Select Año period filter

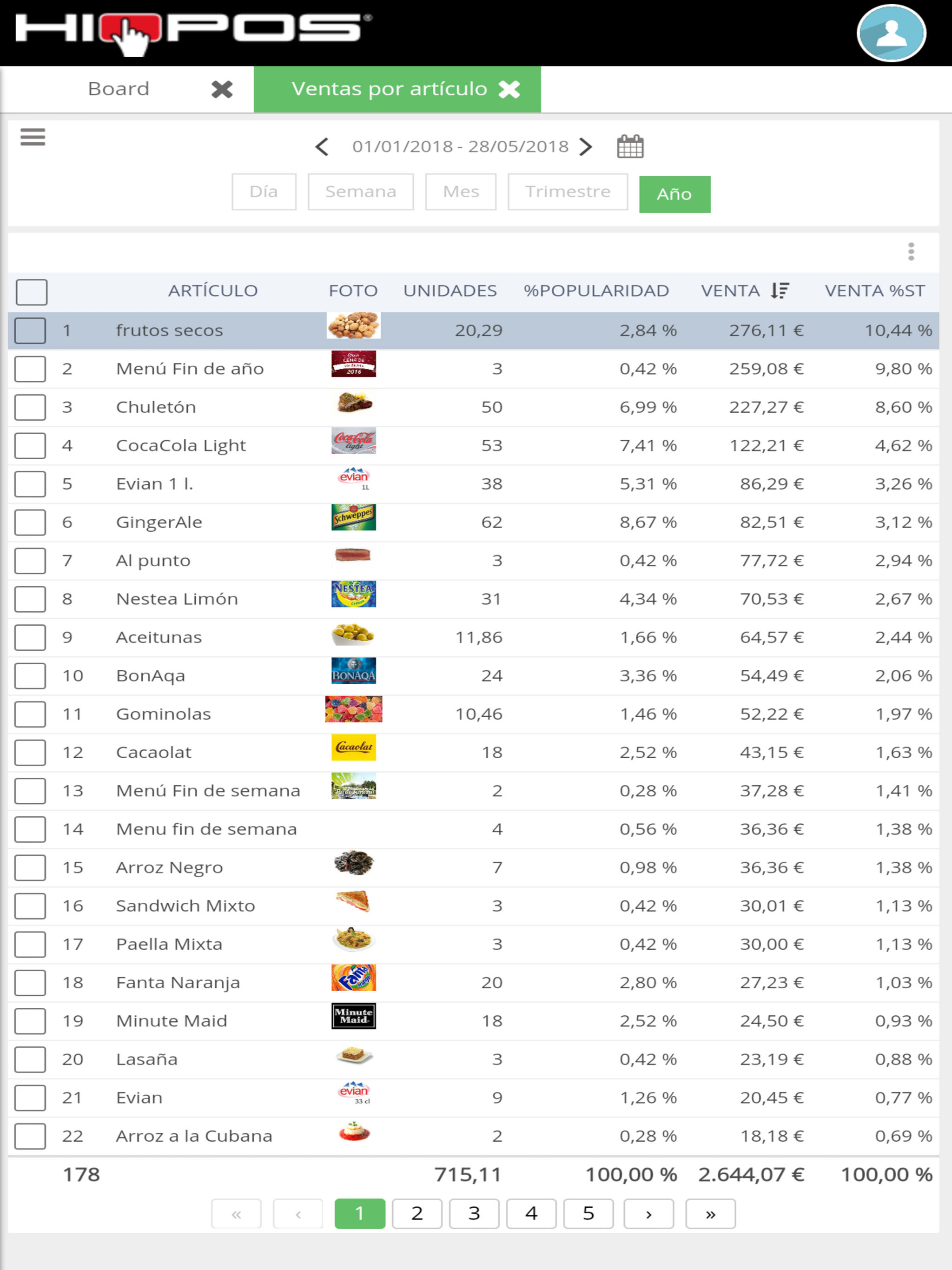pos(674,194)
